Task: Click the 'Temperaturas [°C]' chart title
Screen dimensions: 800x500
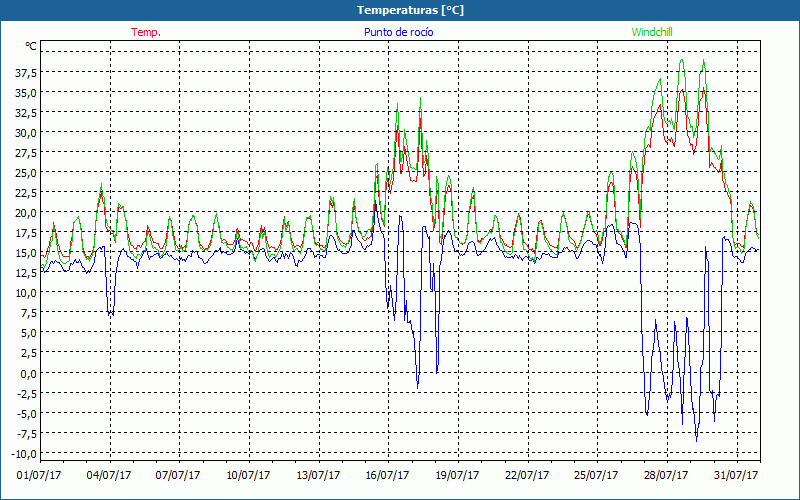Action: (x=410, y=10)
